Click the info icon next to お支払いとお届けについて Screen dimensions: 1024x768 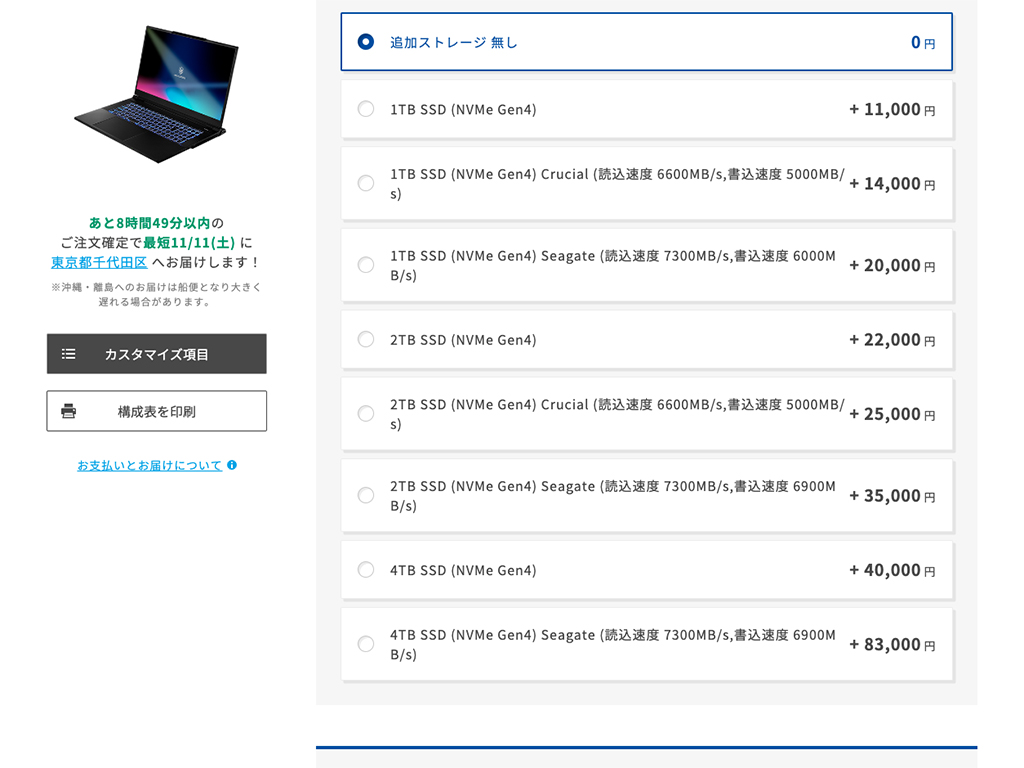(232, 465)
